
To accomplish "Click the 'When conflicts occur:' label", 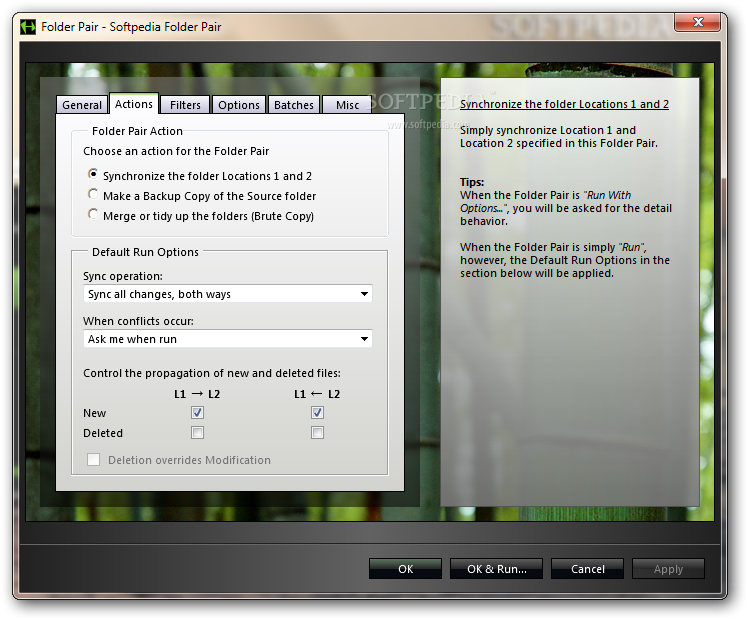I will pos(138,321).
